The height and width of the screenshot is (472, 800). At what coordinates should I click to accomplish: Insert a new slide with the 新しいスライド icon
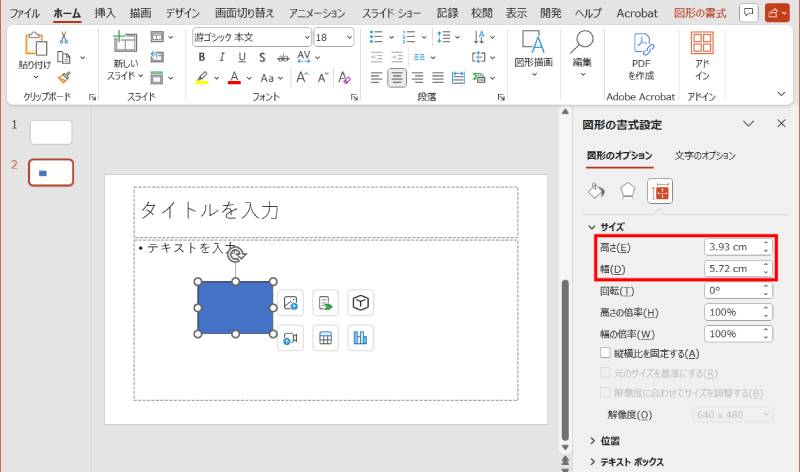pyautogui.click(x=125, y=42)
